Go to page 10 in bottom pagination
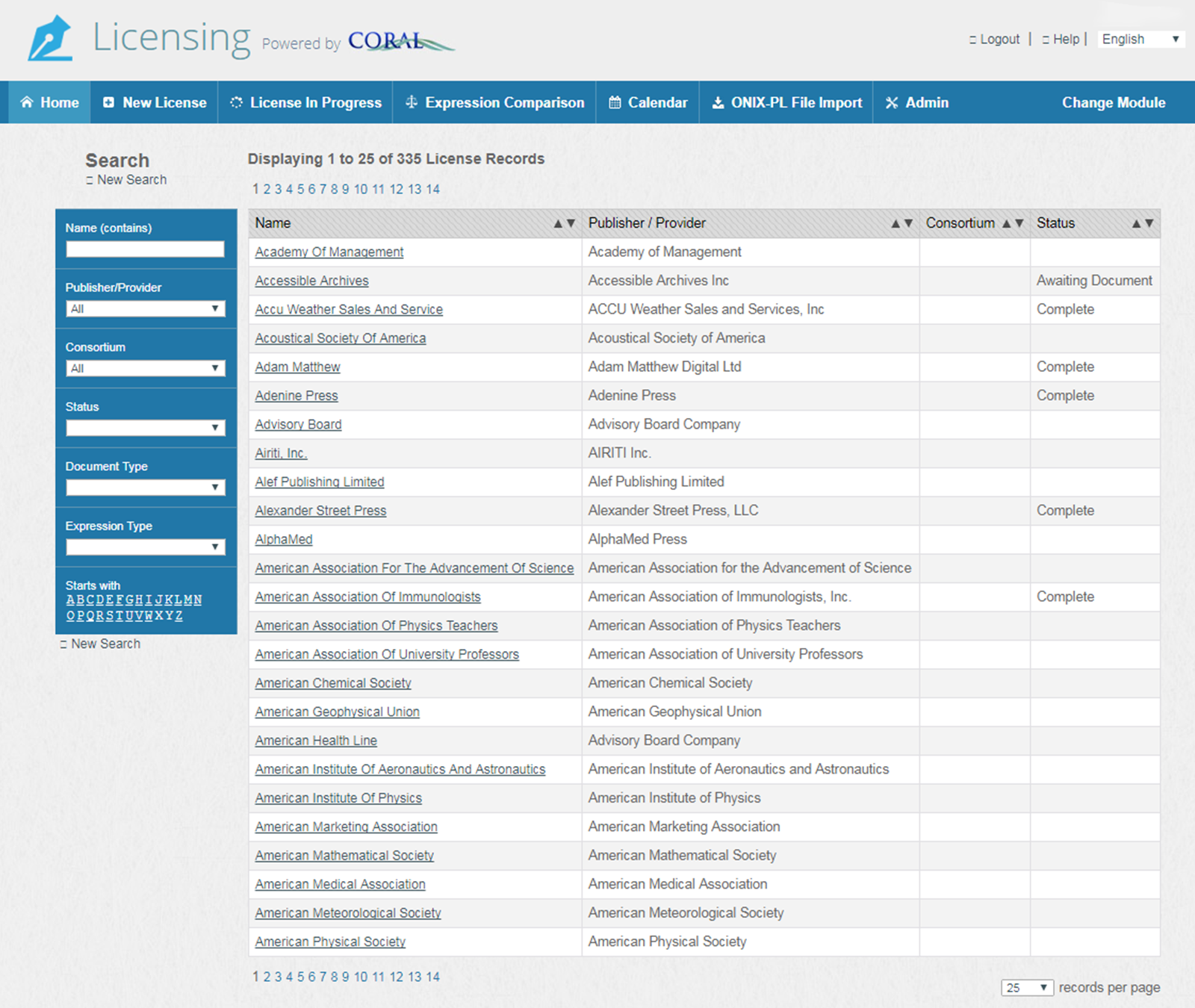The image size is (1195, 1008). click(x=361, y=977)
